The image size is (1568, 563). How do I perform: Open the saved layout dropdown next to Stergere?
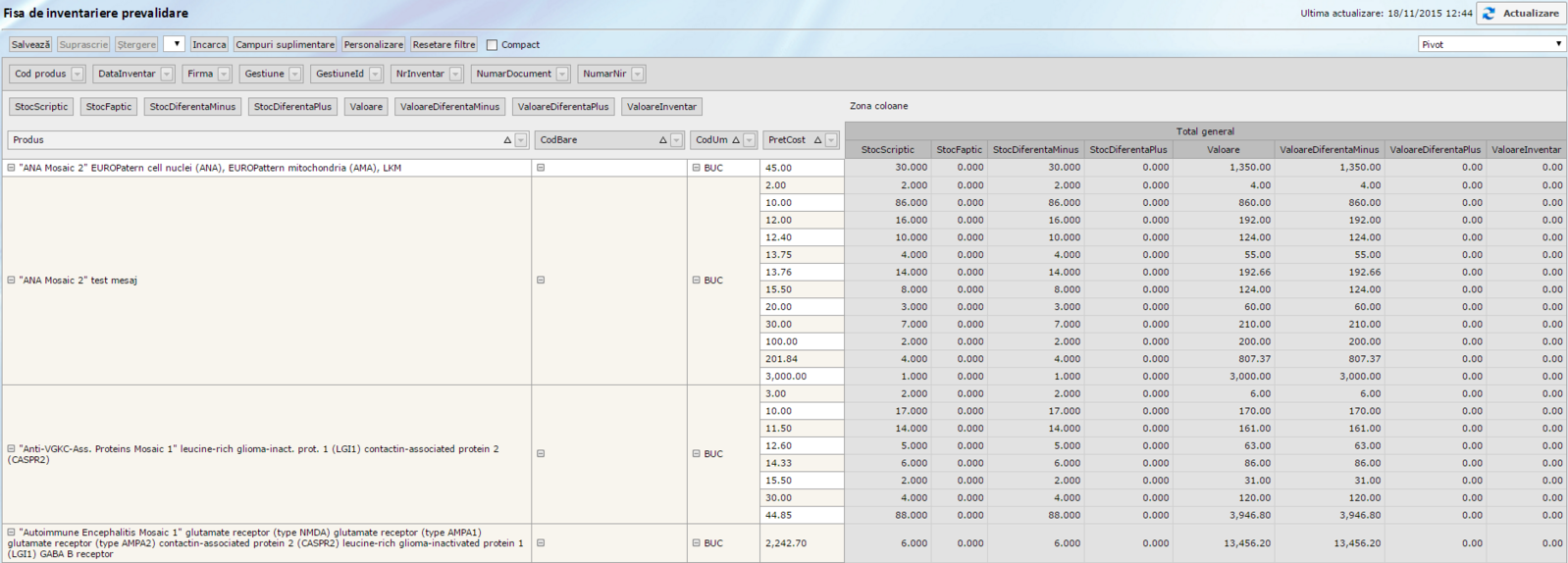[174, 44]
